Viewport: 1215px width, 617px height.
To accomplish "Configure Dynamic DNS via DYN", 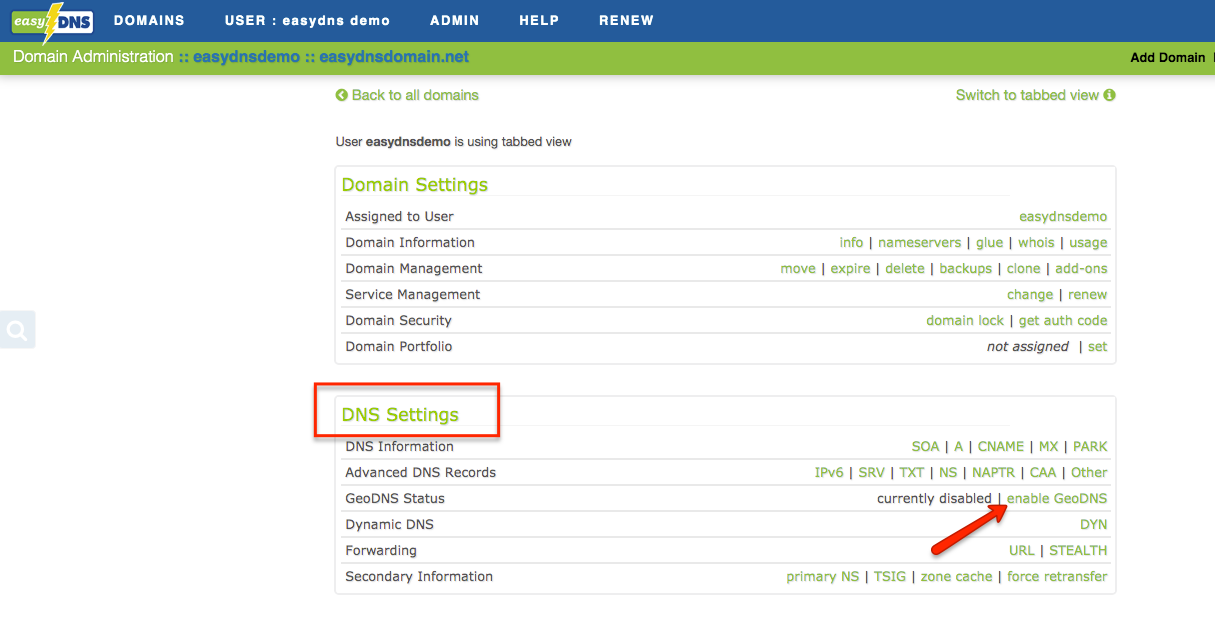I will (x=1094, y=524).
